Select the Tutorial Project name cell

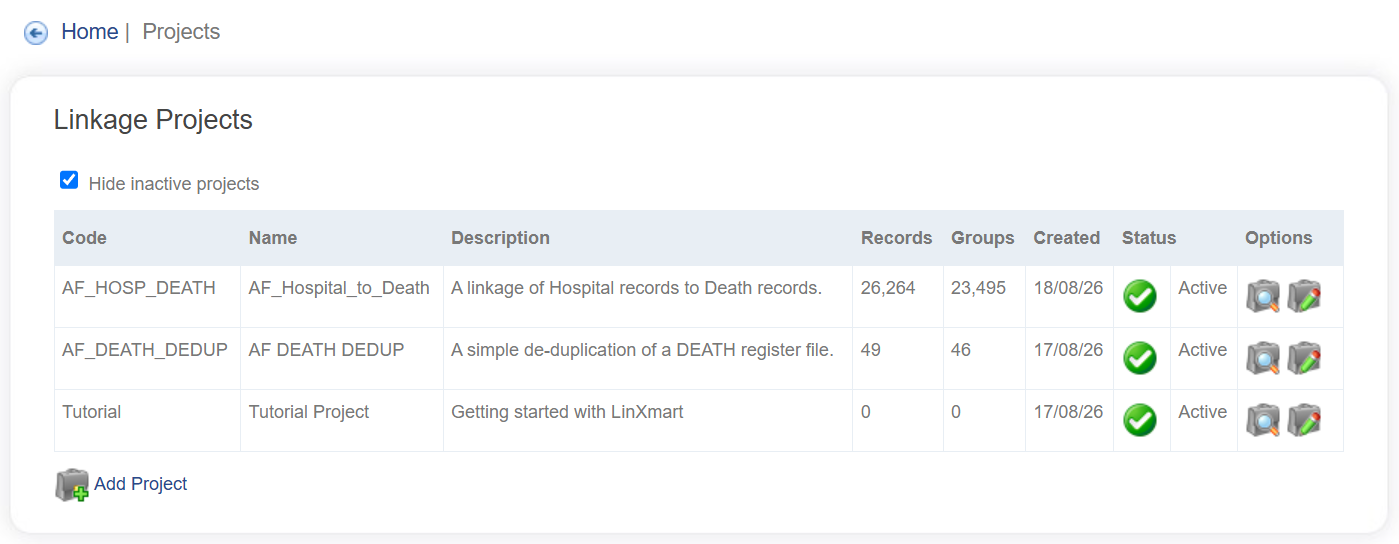coord(342,420)
